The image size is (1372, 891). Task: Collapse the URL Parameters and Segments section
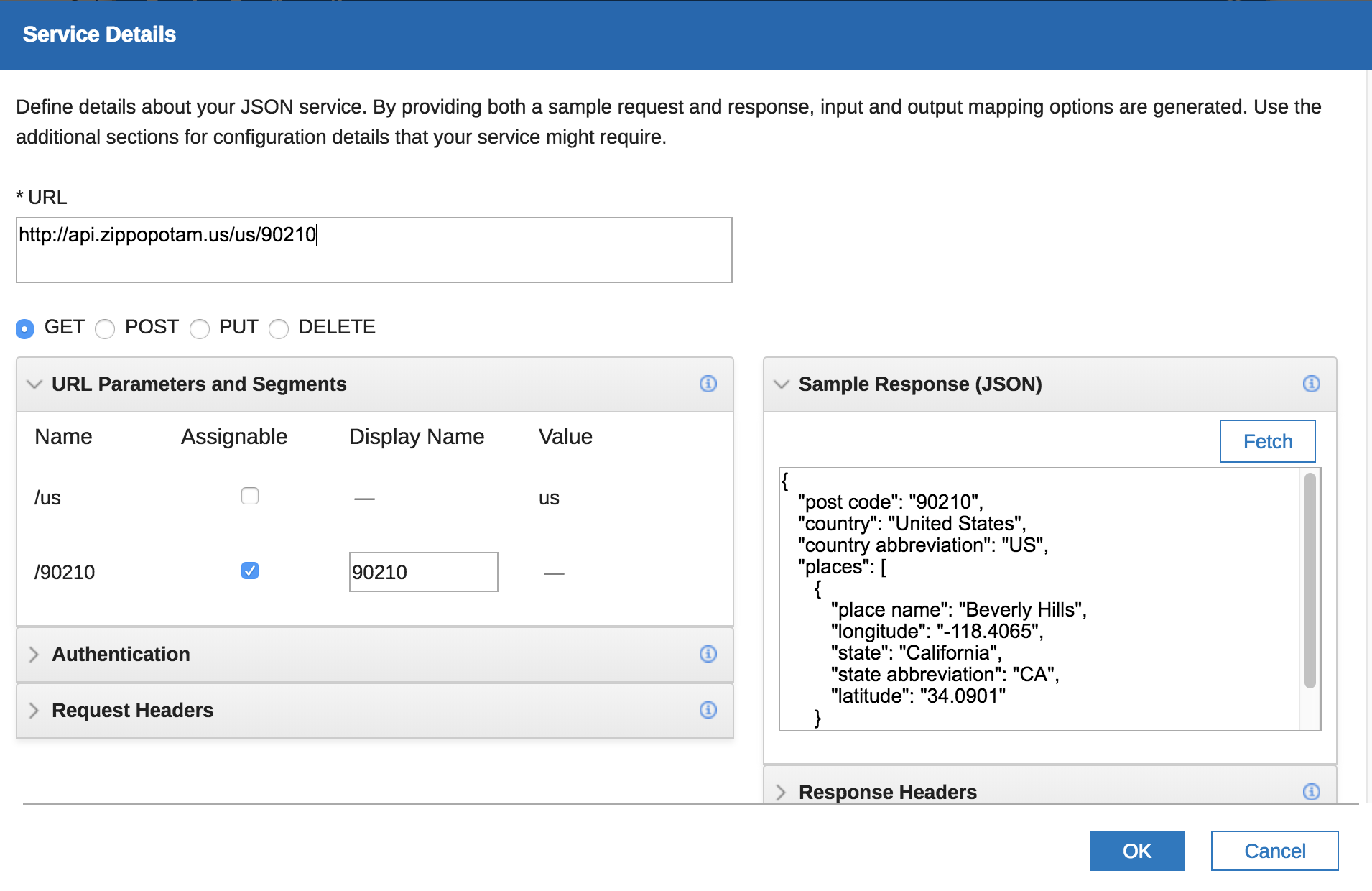[x=34, y=384]
